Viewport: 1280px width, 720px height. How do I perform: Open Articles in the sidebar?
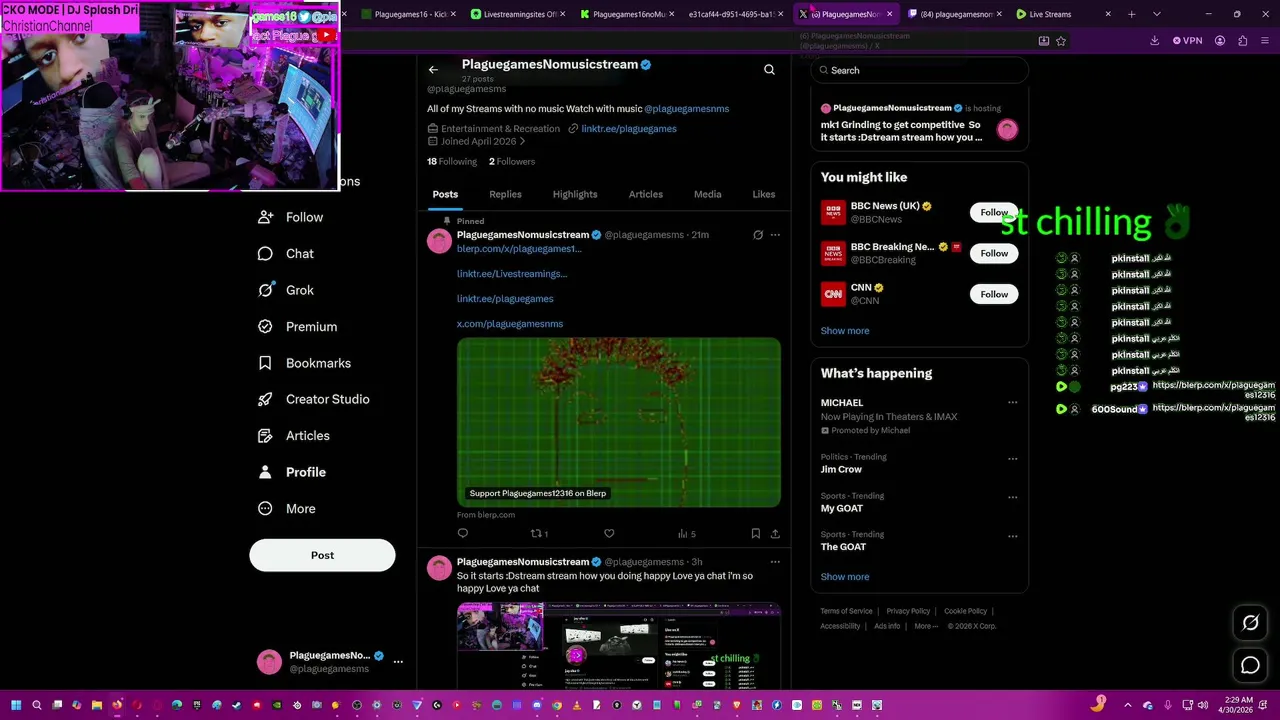(294, 436)
